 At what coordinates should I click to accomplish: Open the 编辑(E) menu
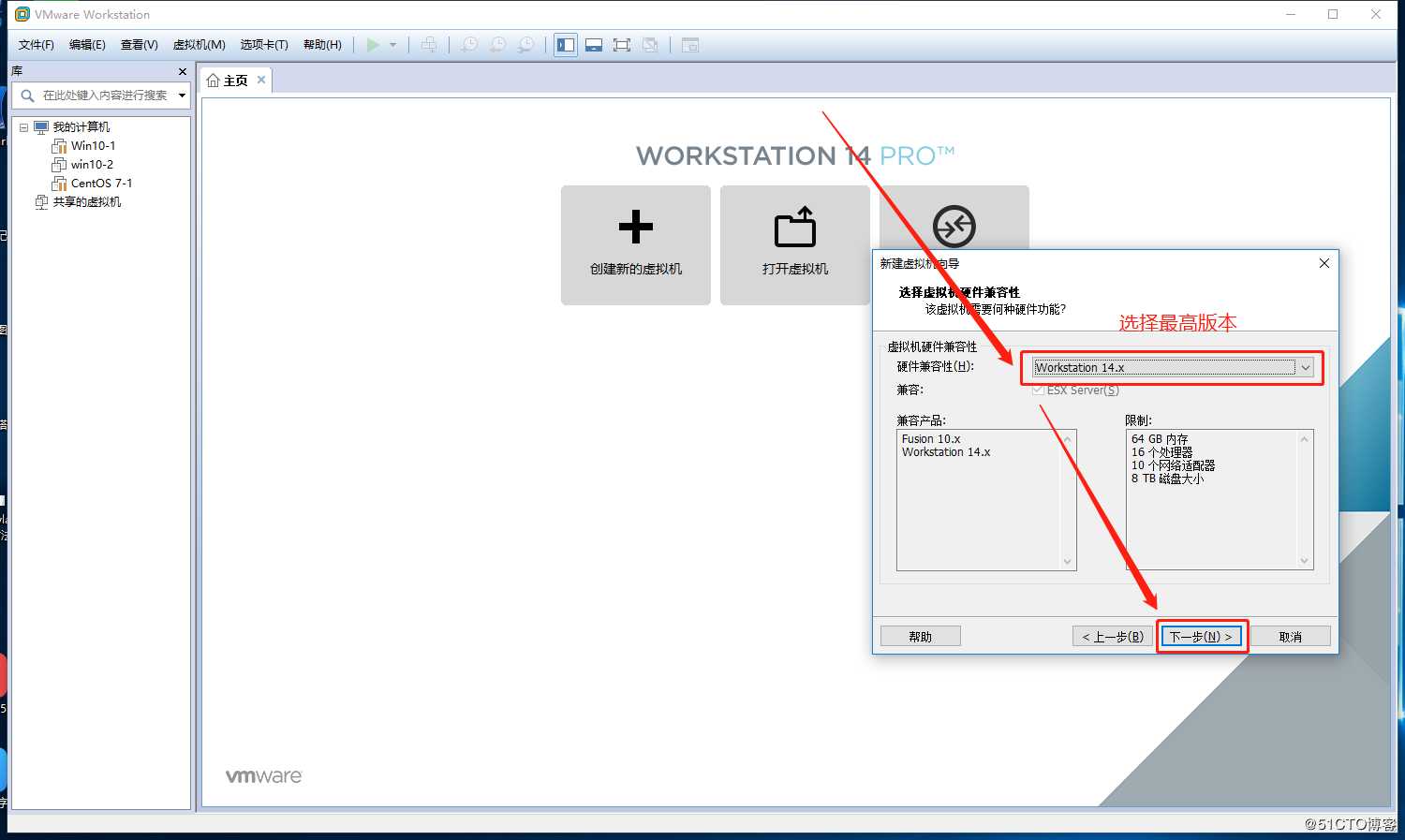click(x=87, y=45)
